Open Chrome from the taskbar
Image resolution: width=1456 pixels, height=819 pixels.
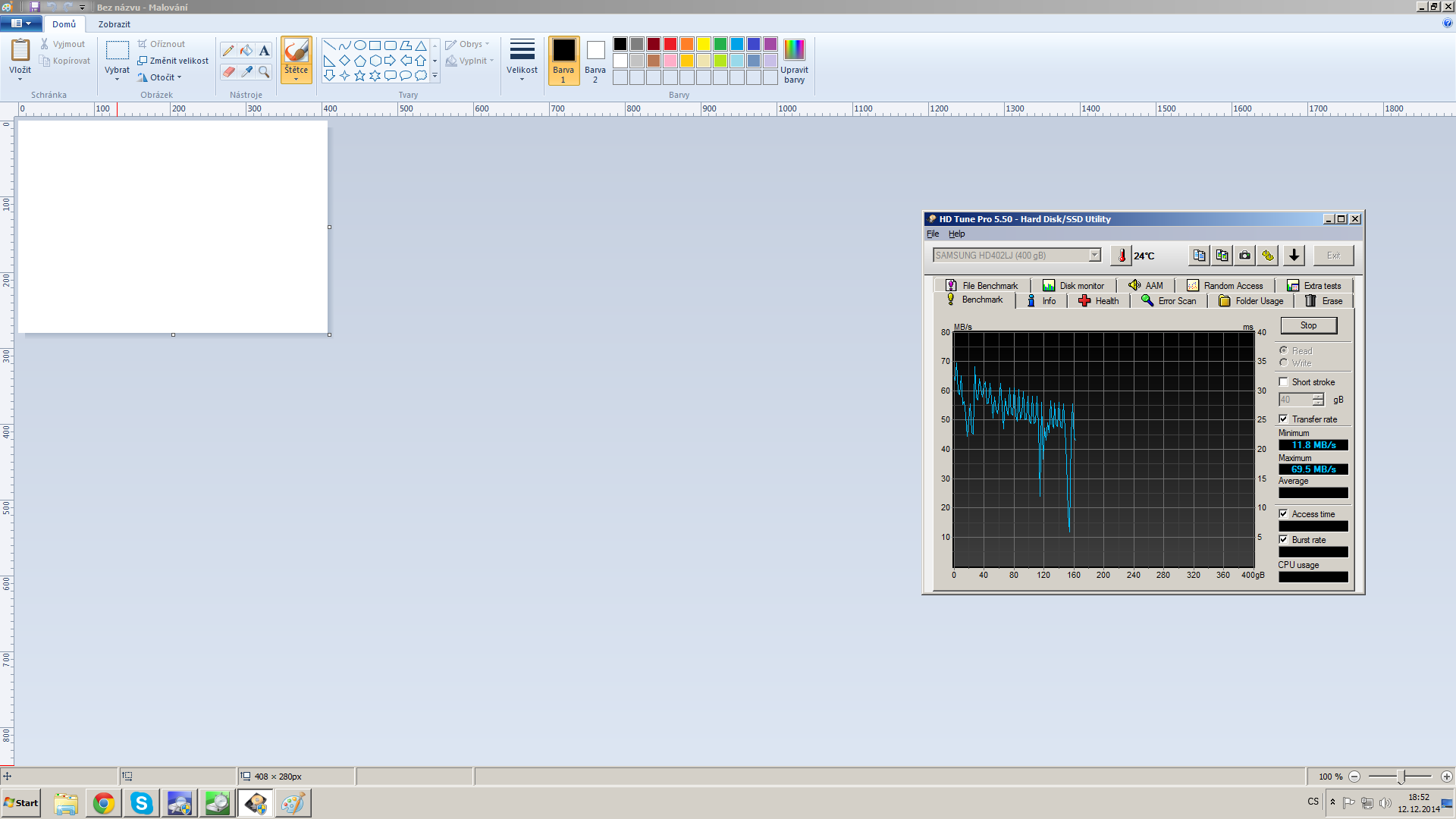pyautogui.click(x=104, y=803)
